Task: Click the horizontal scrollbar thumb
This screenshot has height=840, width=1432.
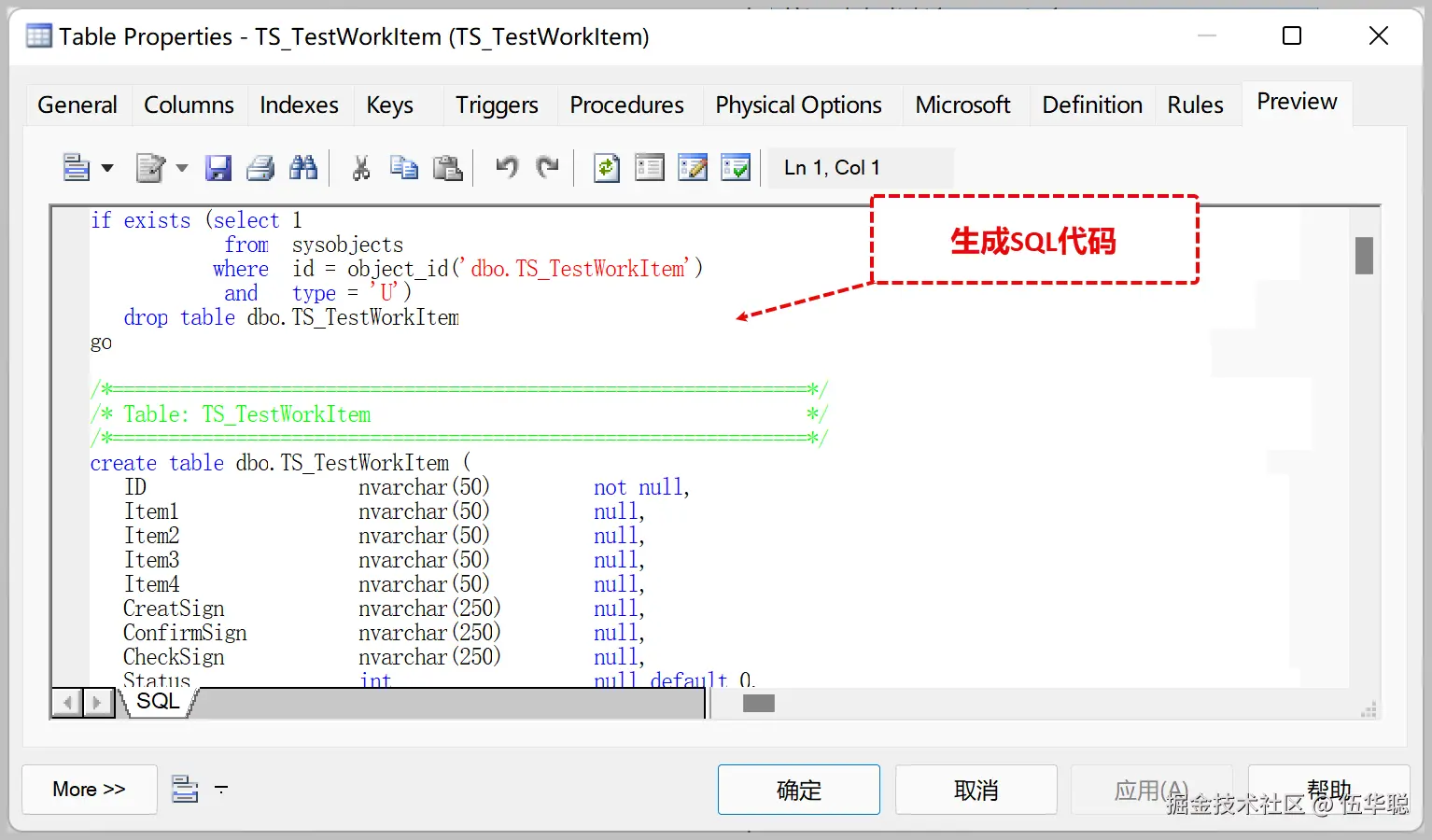Action: pyautogui.click(x=759, y=703)
